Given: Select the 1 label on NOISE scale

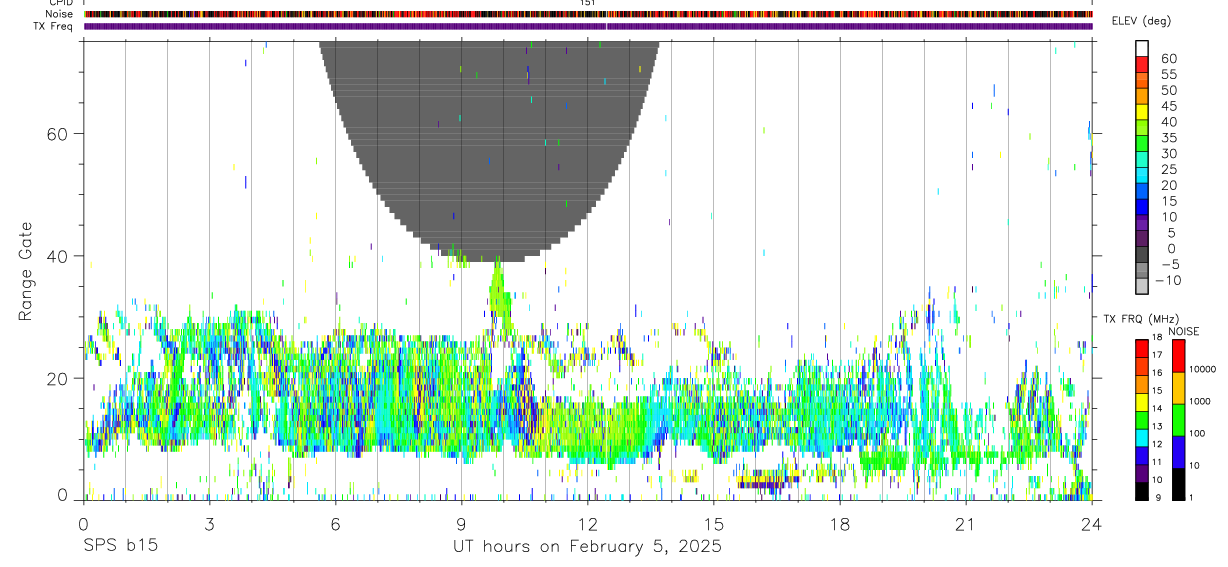Looking at the screenshot, I should pos(1193,498).
